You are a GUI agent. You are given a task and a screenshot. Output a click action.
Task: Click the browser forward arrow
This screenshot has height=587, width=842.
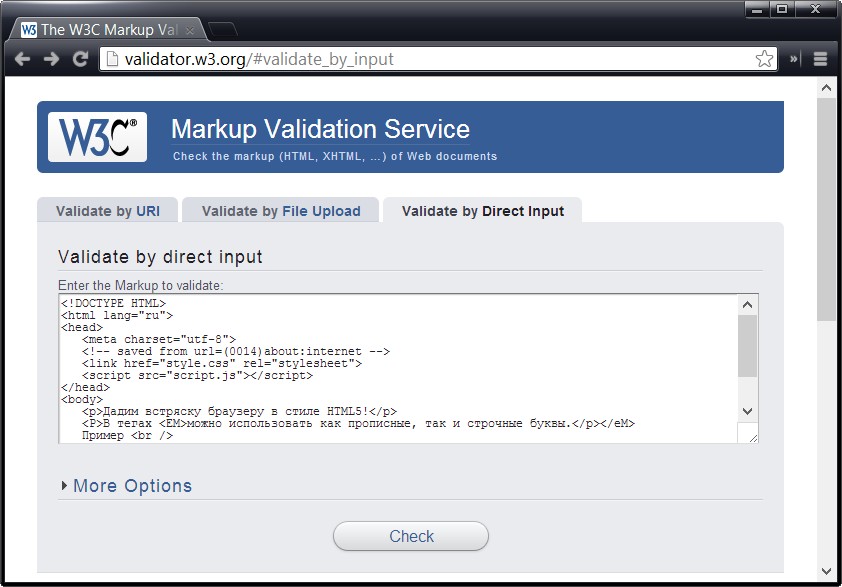click(x=52, y=59)
